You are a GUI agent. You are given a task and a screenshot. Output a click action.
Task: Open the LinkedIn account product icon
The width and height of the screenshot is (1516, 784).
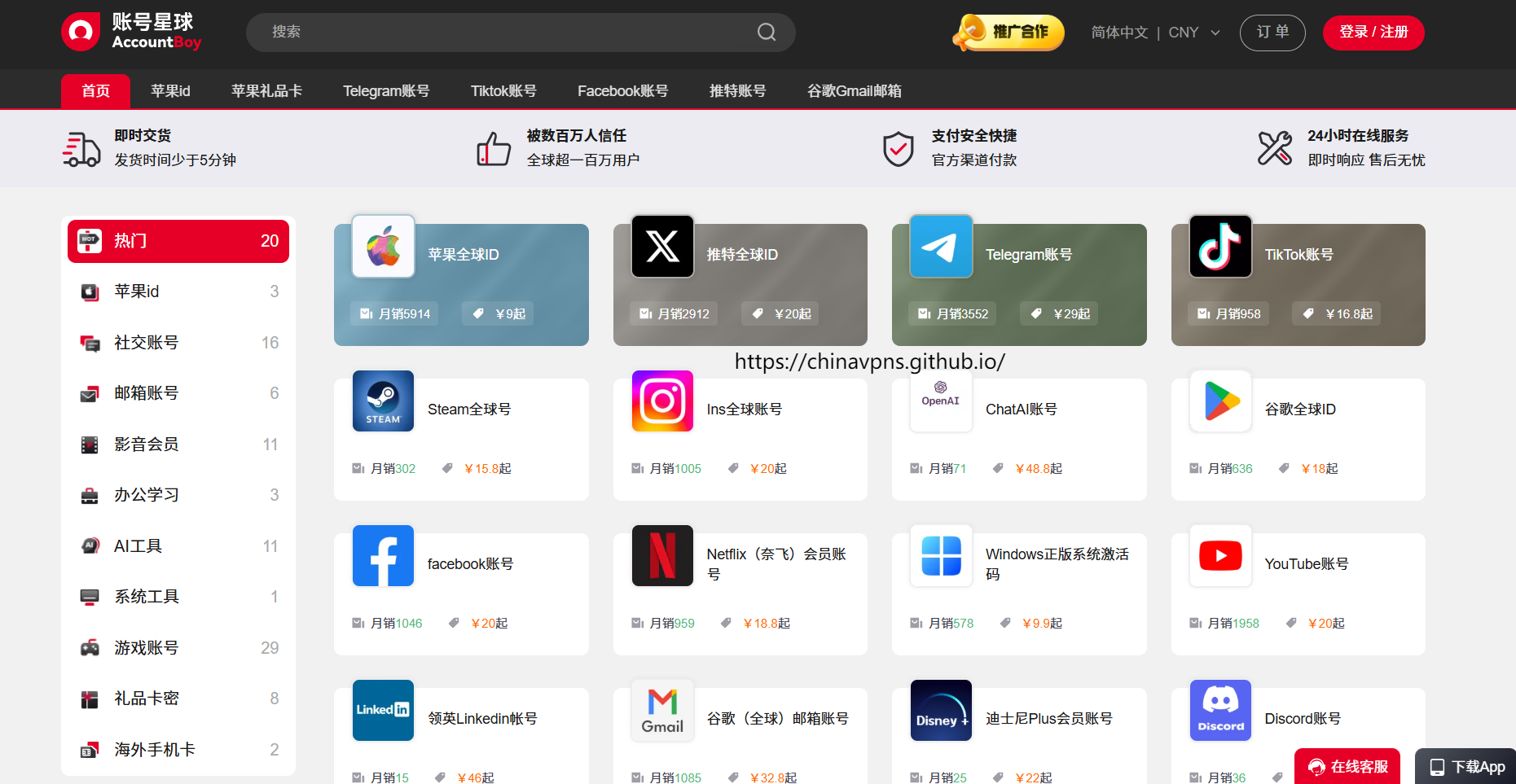(384, 710)
